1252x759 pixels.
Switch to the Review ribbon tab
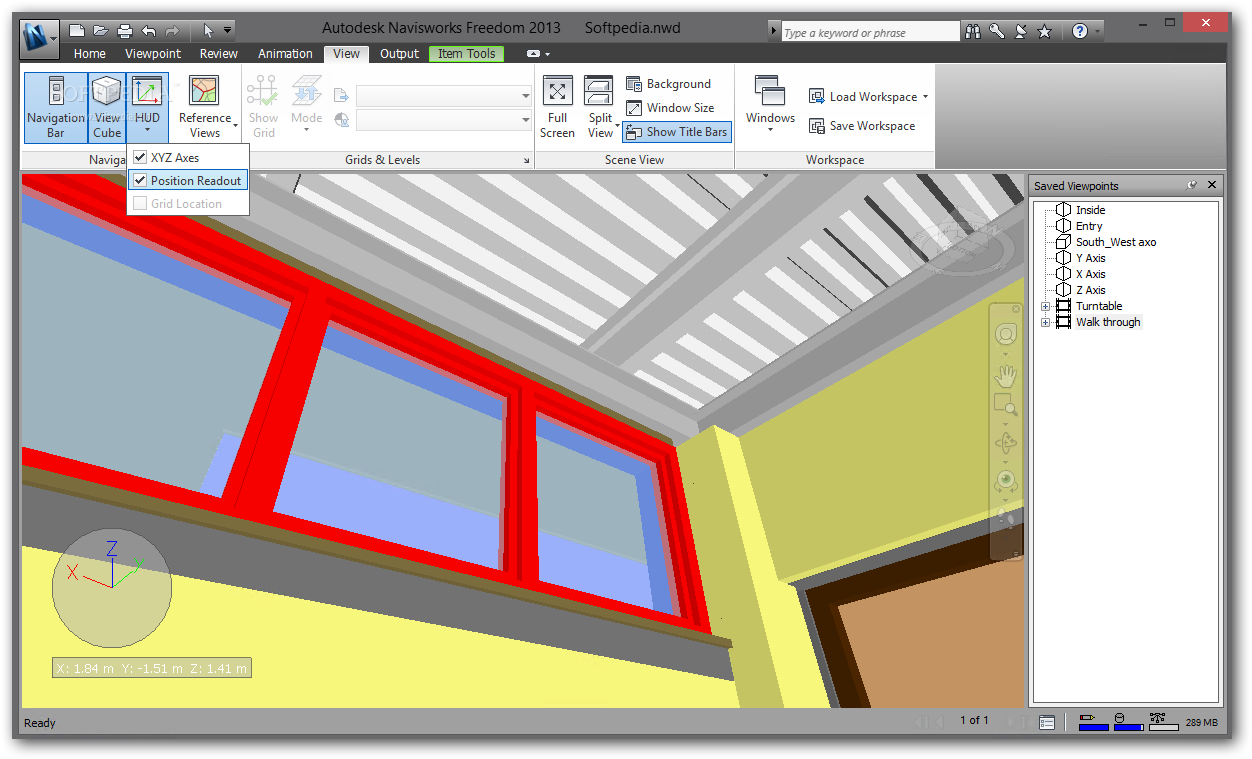(x=218, y=54)
